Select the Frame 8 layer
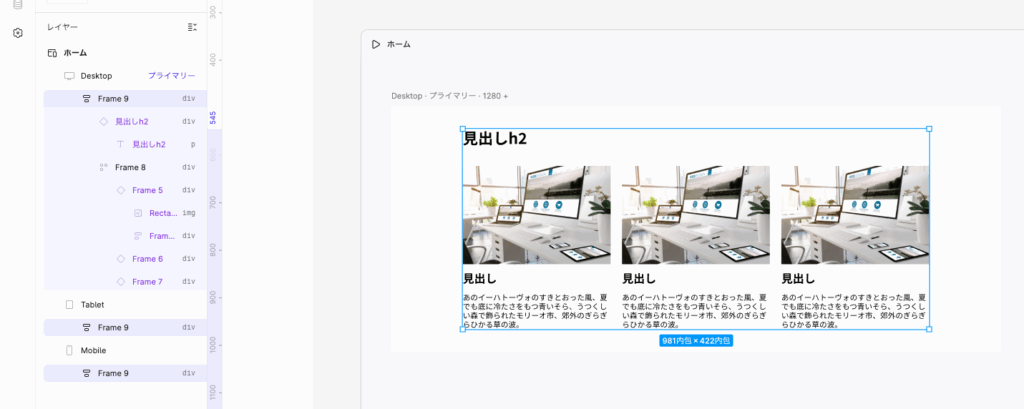This screenshot has width=1024, height=409. pos(130,167)
